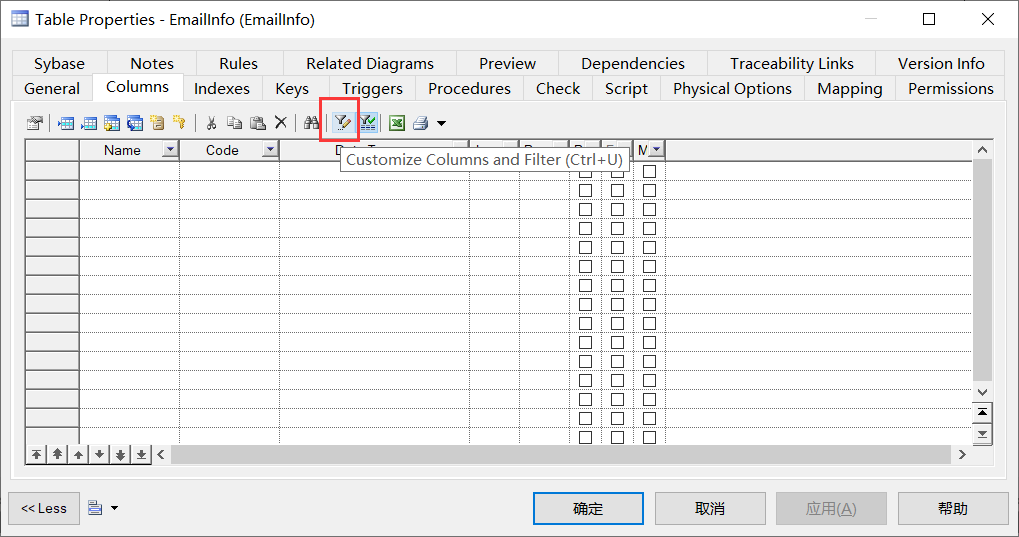
Task: Open Customize Columns and Filter
Action: click(342, 122)
